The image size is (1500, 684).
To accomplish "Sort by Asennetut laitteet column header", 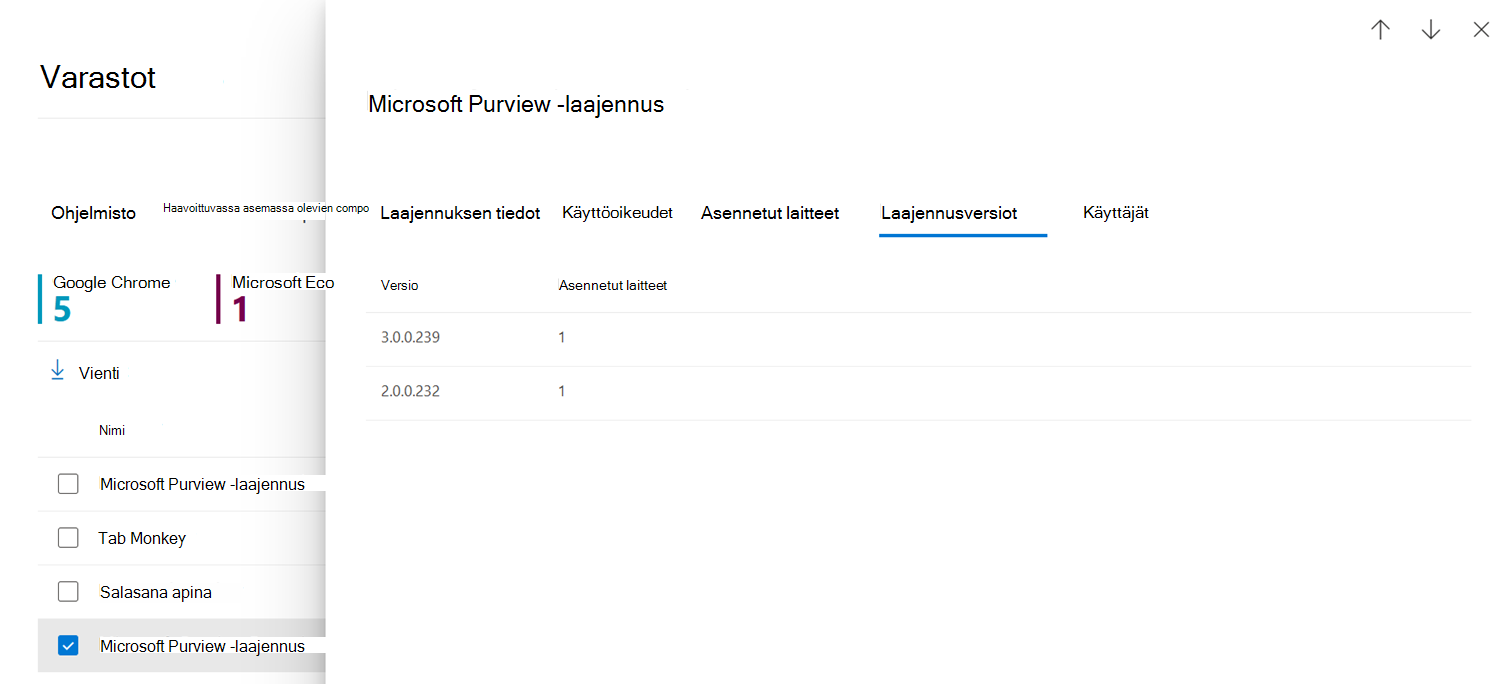I will coord(613,285).
